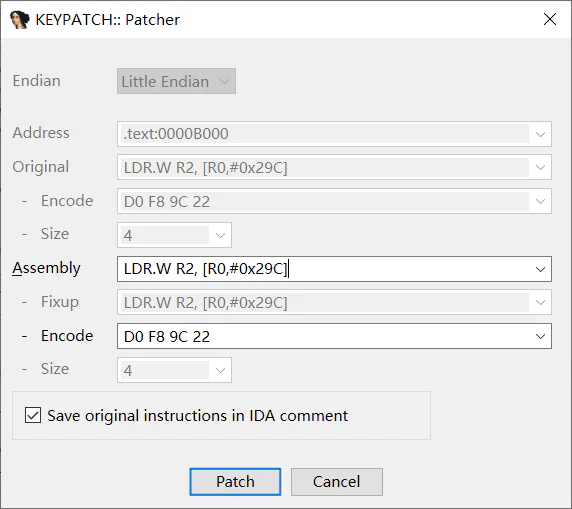This screenshot has width=572, height=509.
Task: Click into the new Encode bytes field
Action: click(x=324, y=336)
